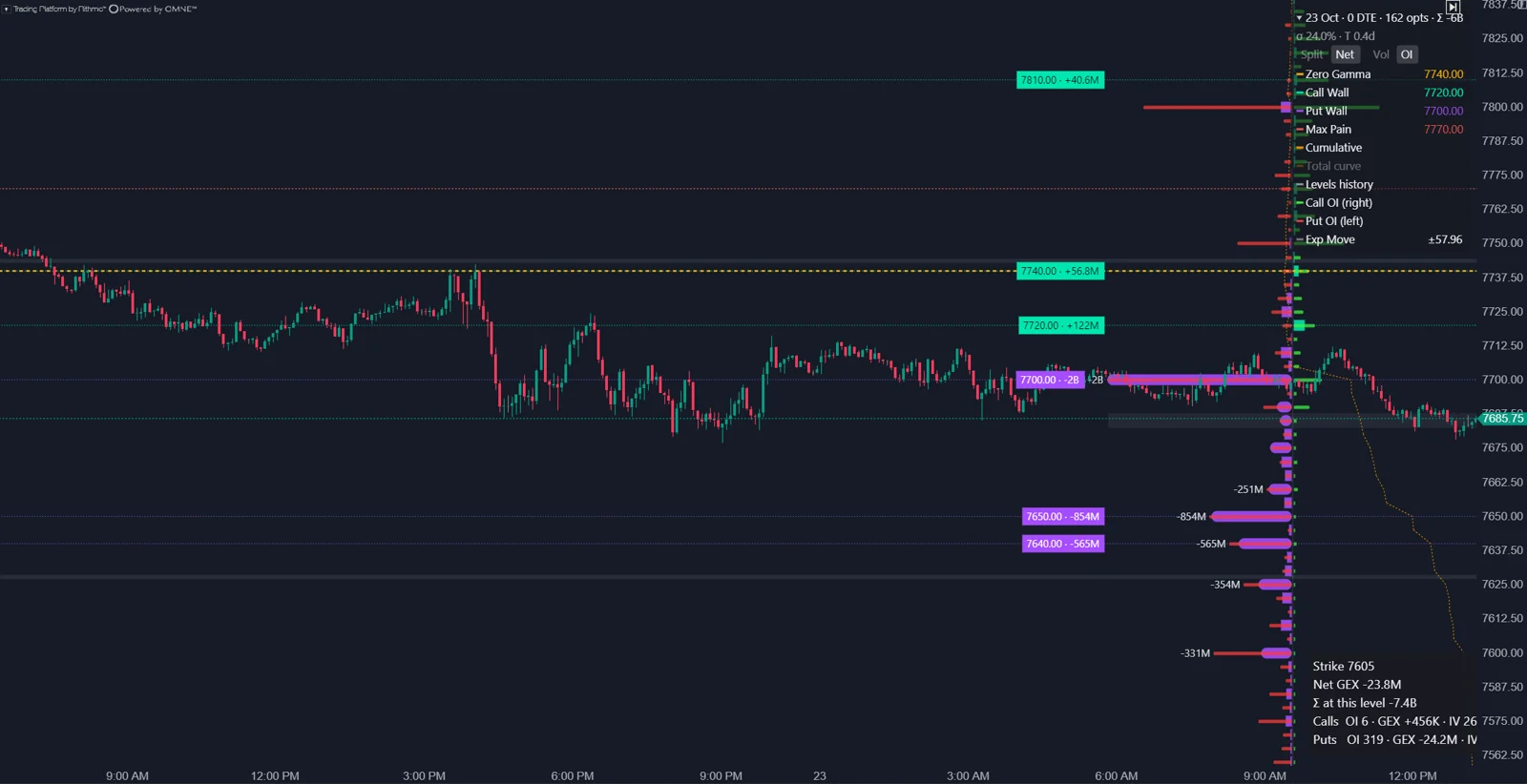Click the date marker 23 on time axis
Image resolution: width=1527 pixels, height=784 pixels.
pyautogui.click(x=820, y=776)
